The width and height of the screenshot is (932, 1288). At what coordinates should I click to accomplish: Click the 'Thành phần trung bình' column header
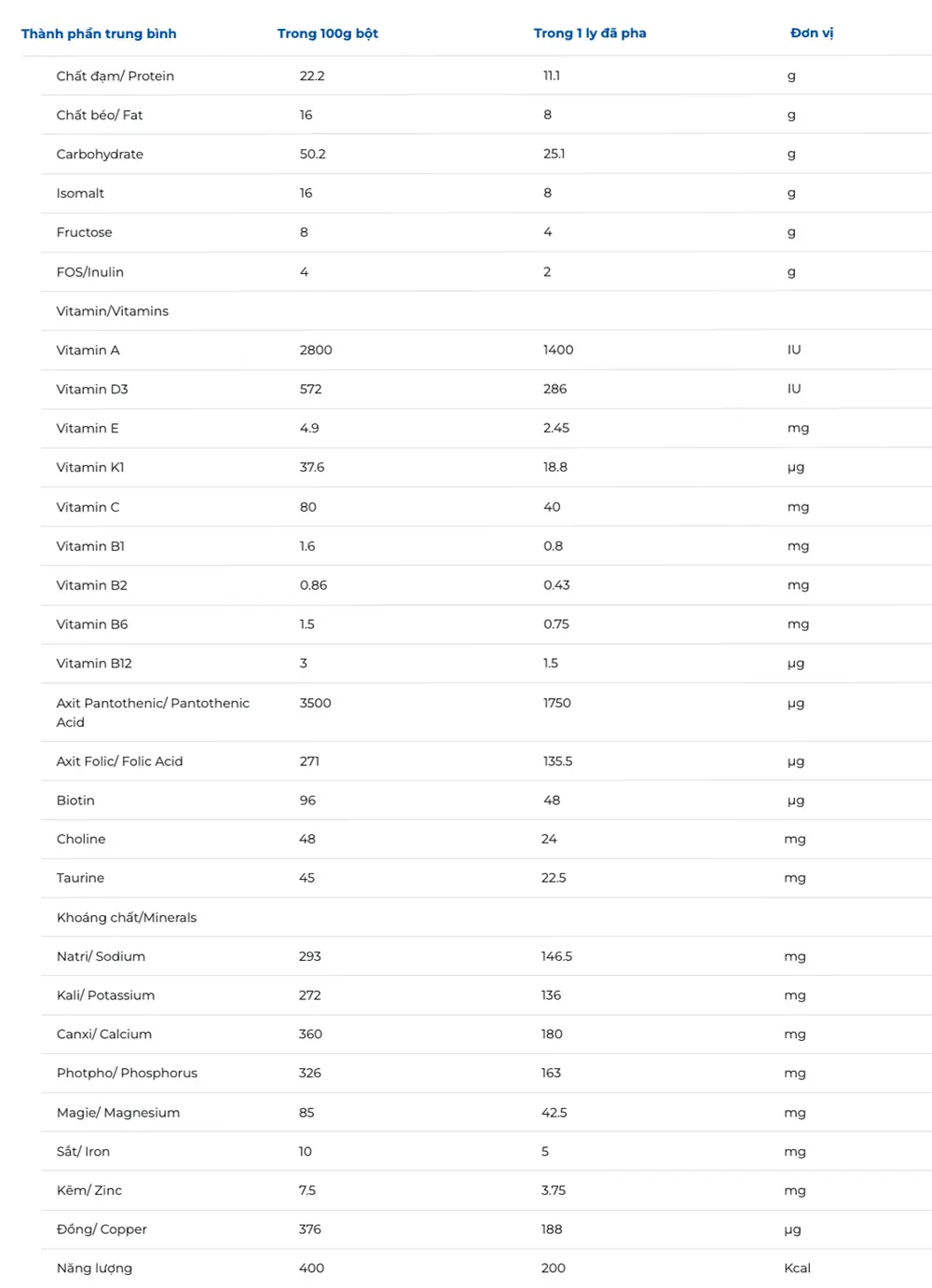pyautogui.click(x=99, y=34)
